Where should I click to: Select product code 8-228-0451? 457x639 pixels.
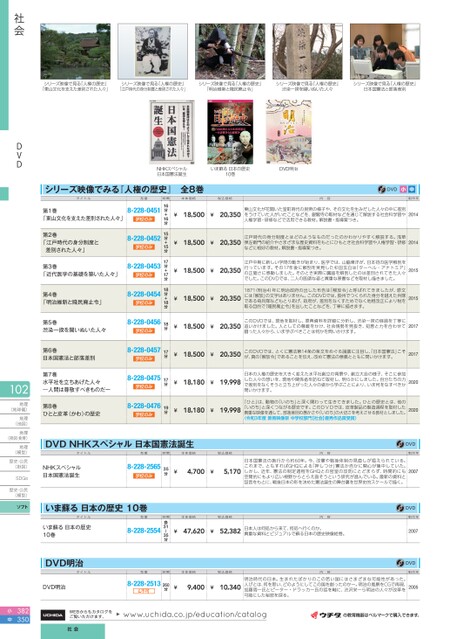[144, 210]
